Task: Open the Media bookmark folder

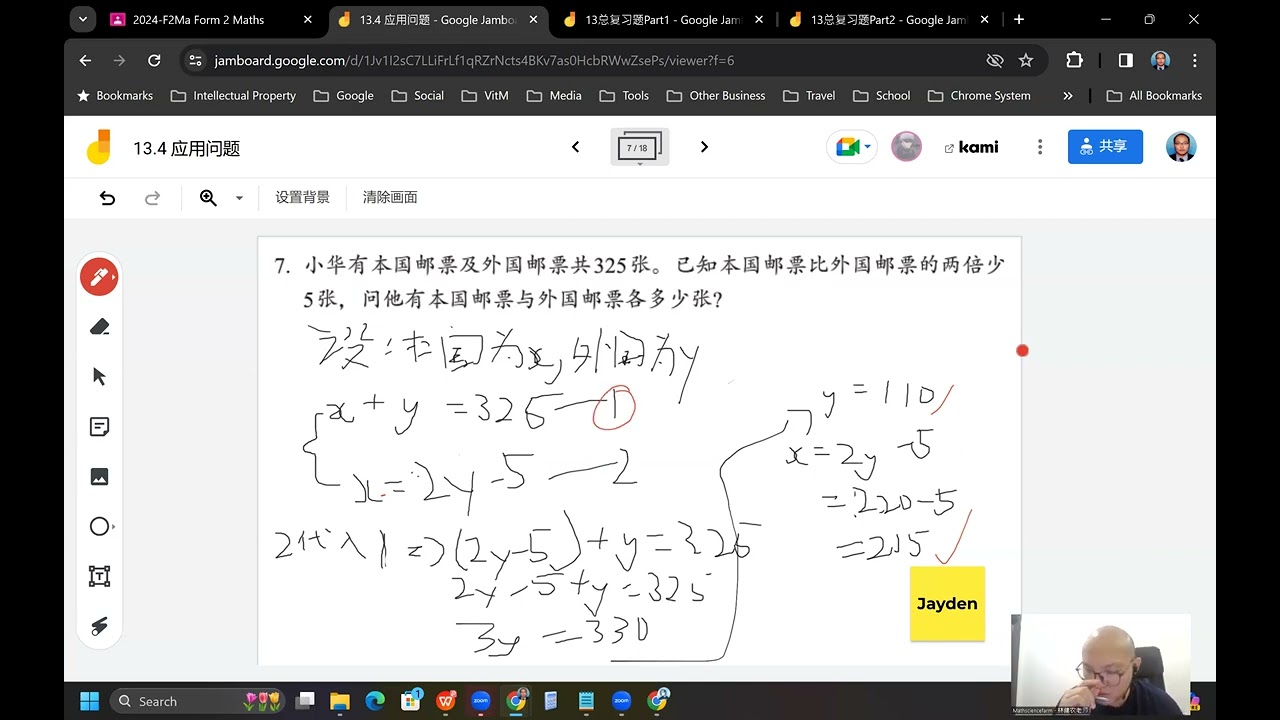Action: (x=554, y=96)
